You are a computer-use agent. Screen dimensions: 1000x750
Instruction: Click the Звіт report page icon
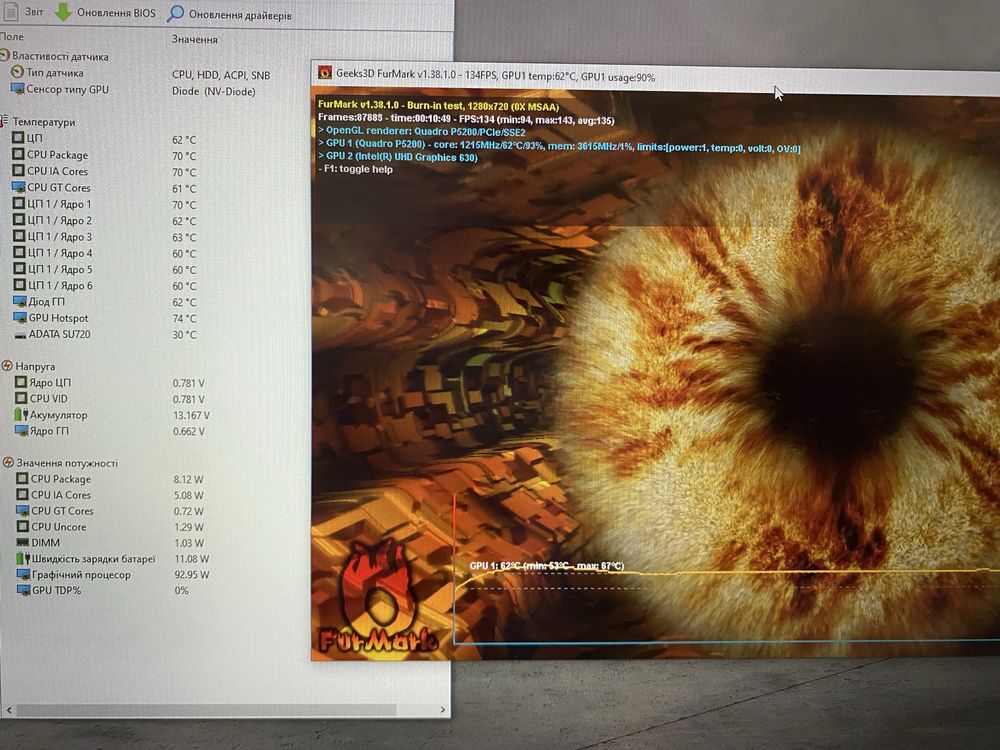pos(10,12)
